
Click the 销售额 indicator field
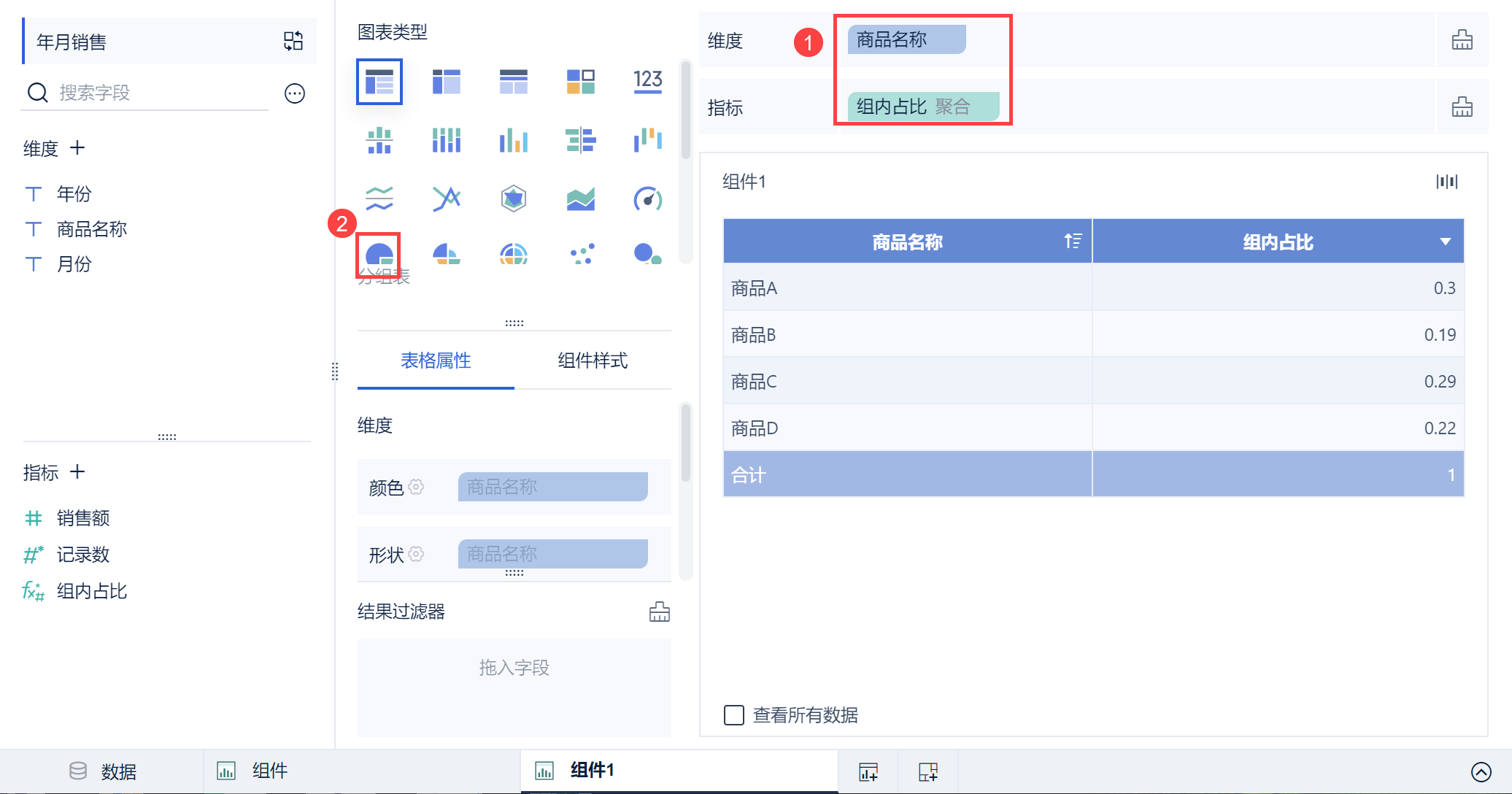[83, 518]
